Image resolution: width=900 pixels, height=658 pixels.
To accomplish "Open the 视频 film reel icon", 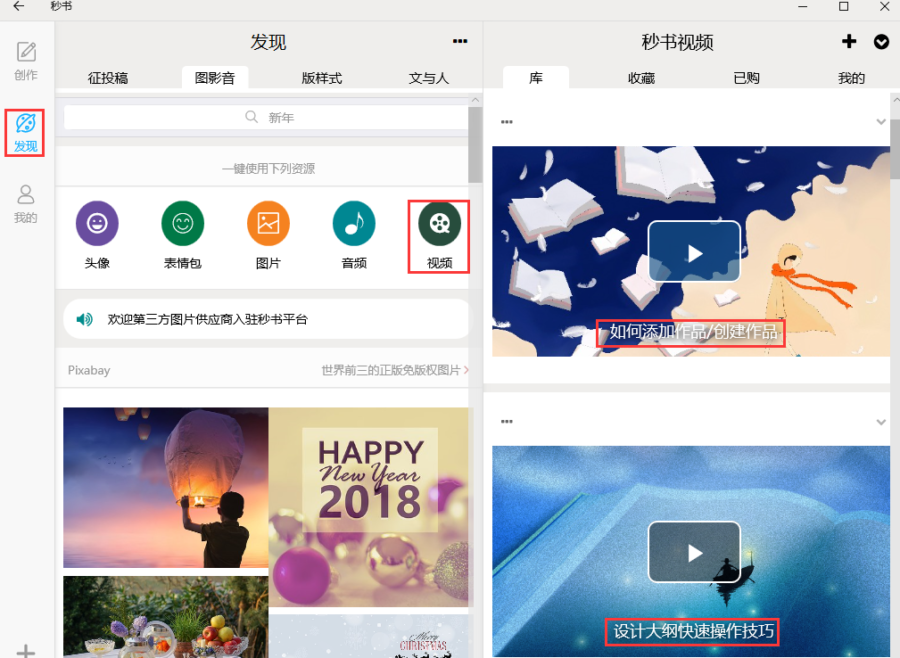I will point(439,223).
